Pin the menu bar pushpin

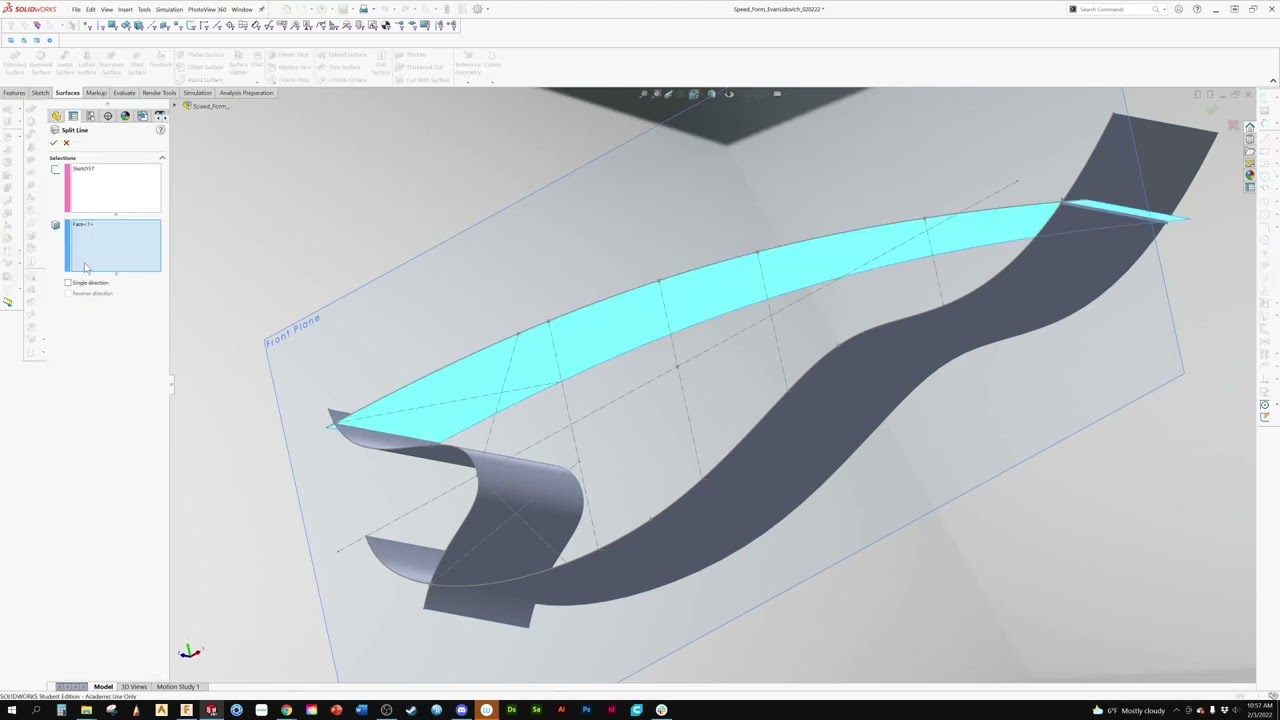click(x=262, y=9)
